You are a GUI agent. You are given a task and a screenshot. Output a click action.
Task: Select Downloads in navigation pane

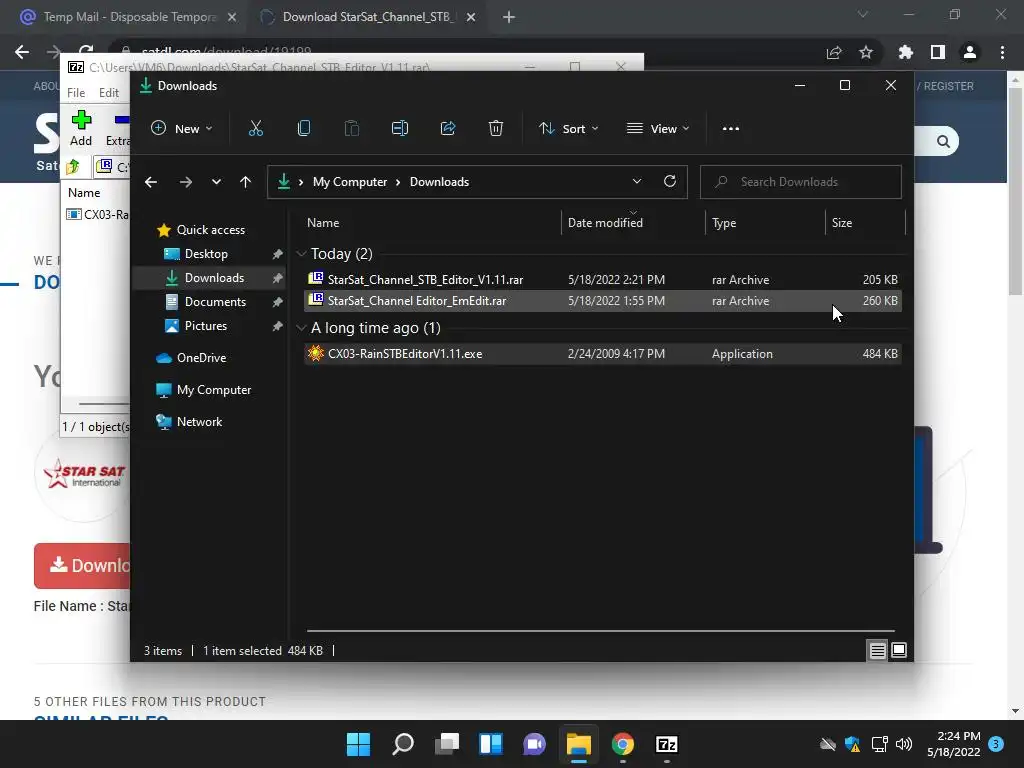(x=214, y=278)
